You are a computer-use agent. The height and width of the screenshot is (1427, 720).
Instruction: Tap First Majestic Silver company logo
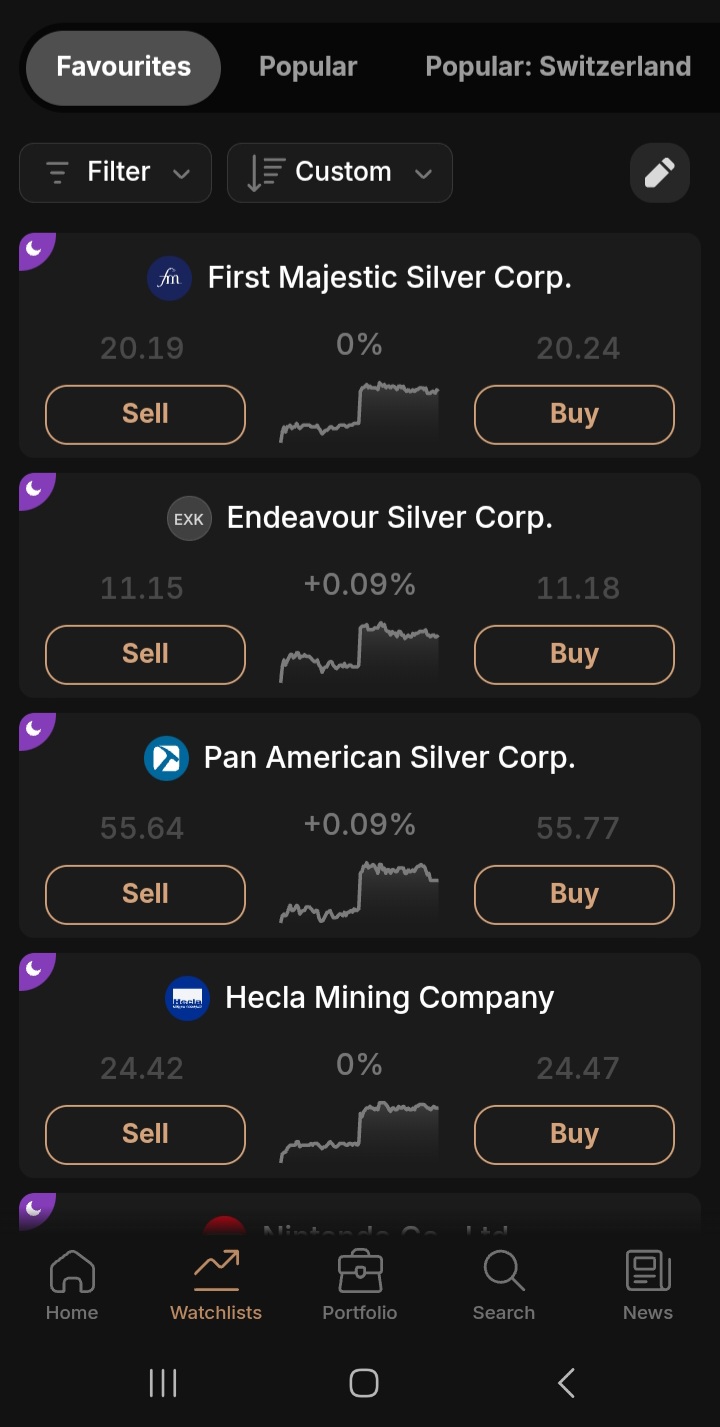tap(169, 278)
